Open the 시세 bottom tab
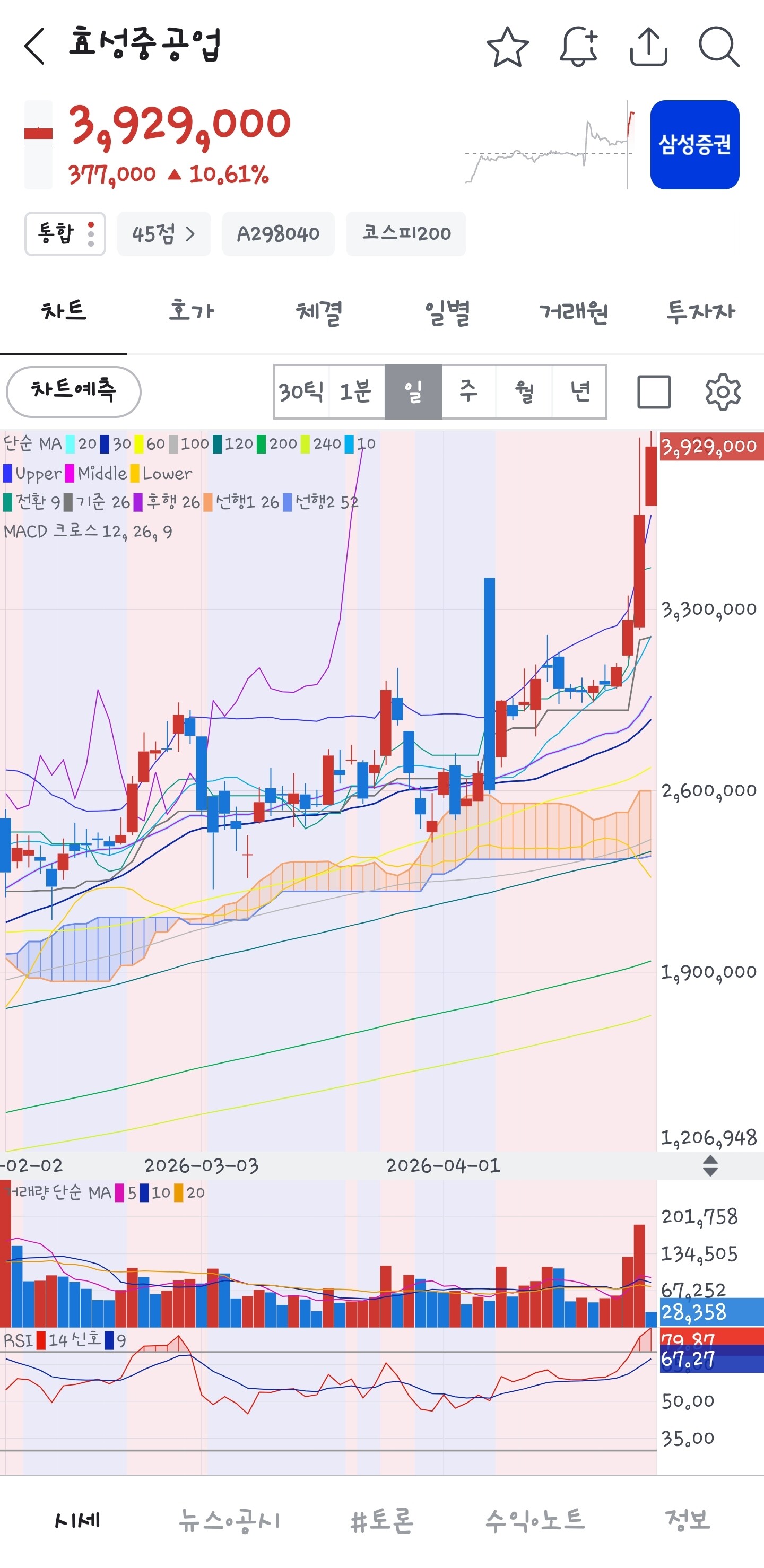Screen dimensions: 764x1568 coord(77,1520)
